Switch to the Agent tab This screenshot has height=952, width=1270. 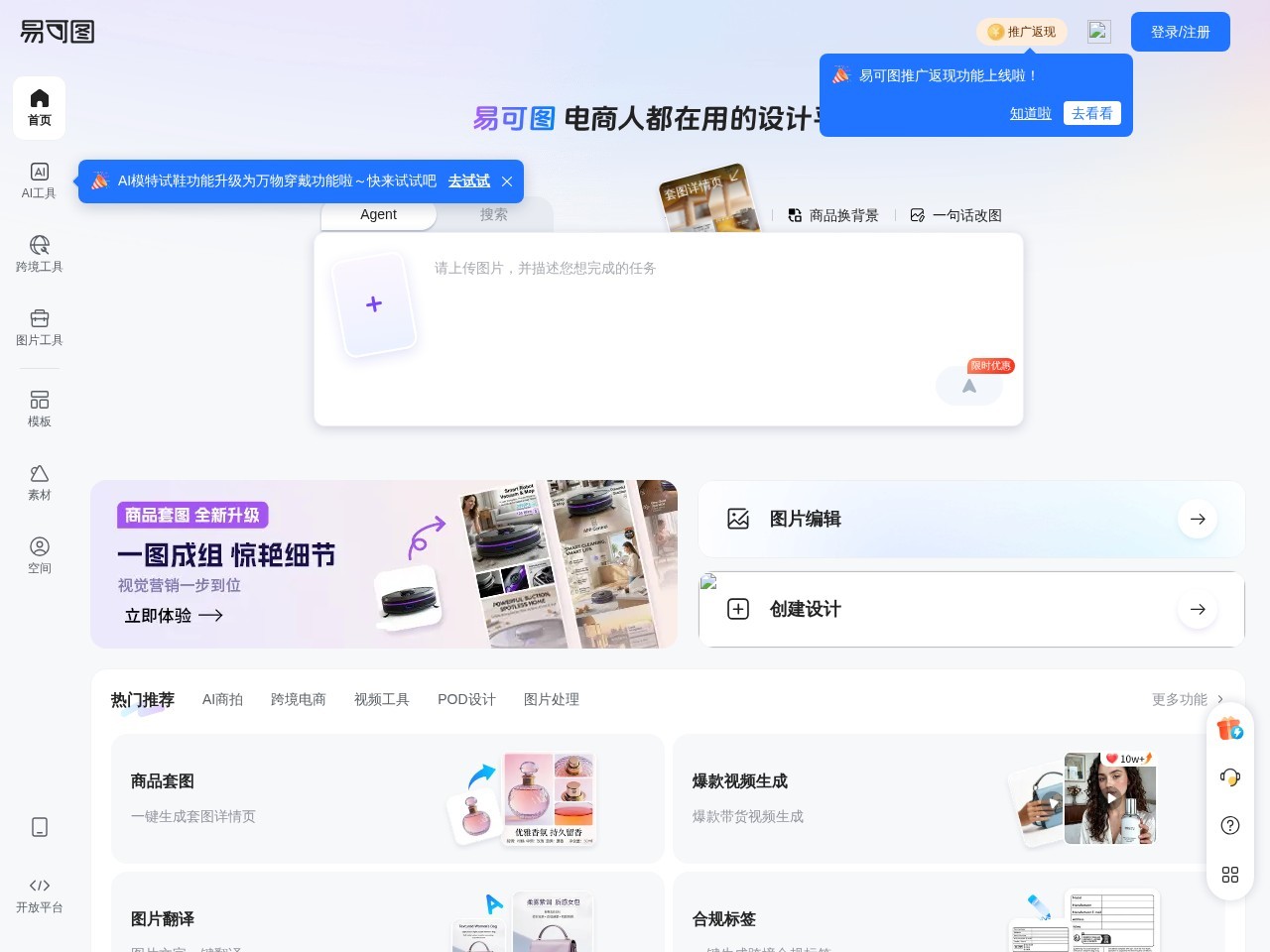(378, 214)
